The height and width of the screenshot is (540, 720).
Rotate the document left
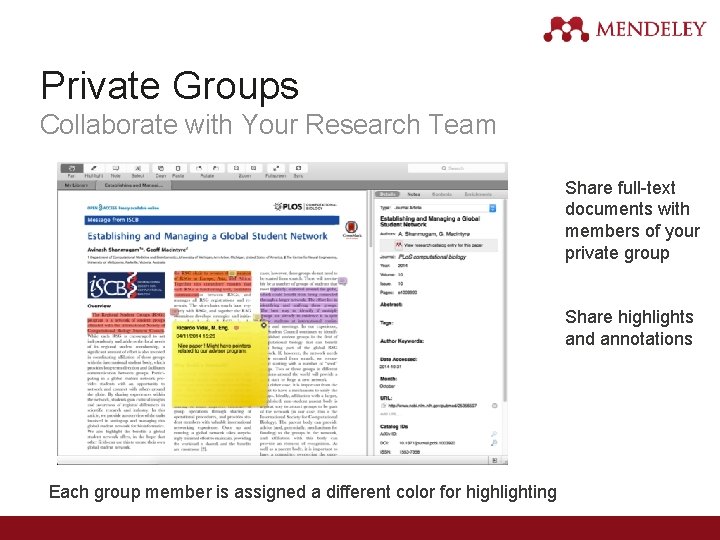pyautogui.click(x=199, y=169)
